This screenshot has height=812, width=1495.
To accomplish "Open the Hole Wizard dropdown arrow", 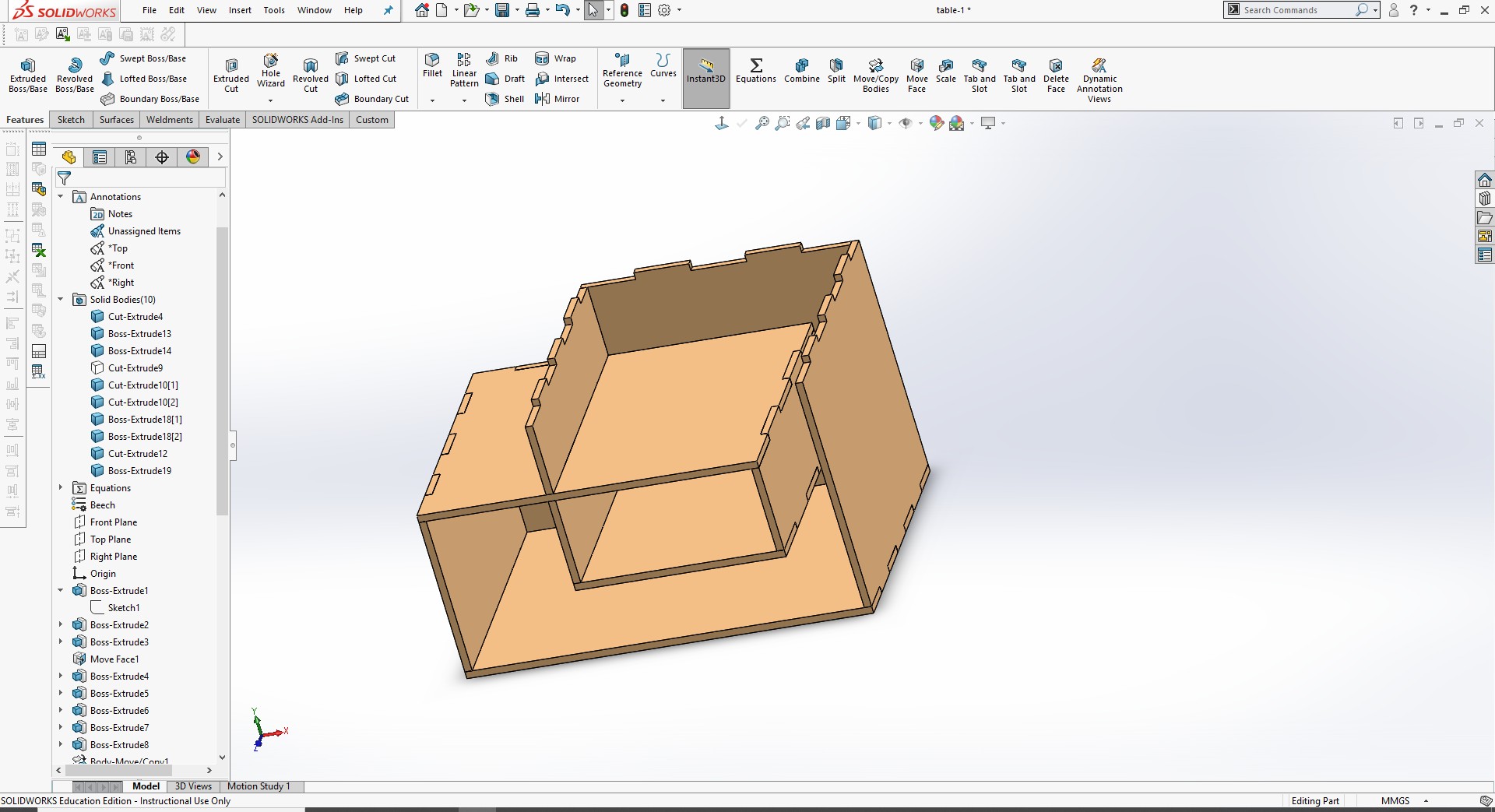I will pos(271,100).
